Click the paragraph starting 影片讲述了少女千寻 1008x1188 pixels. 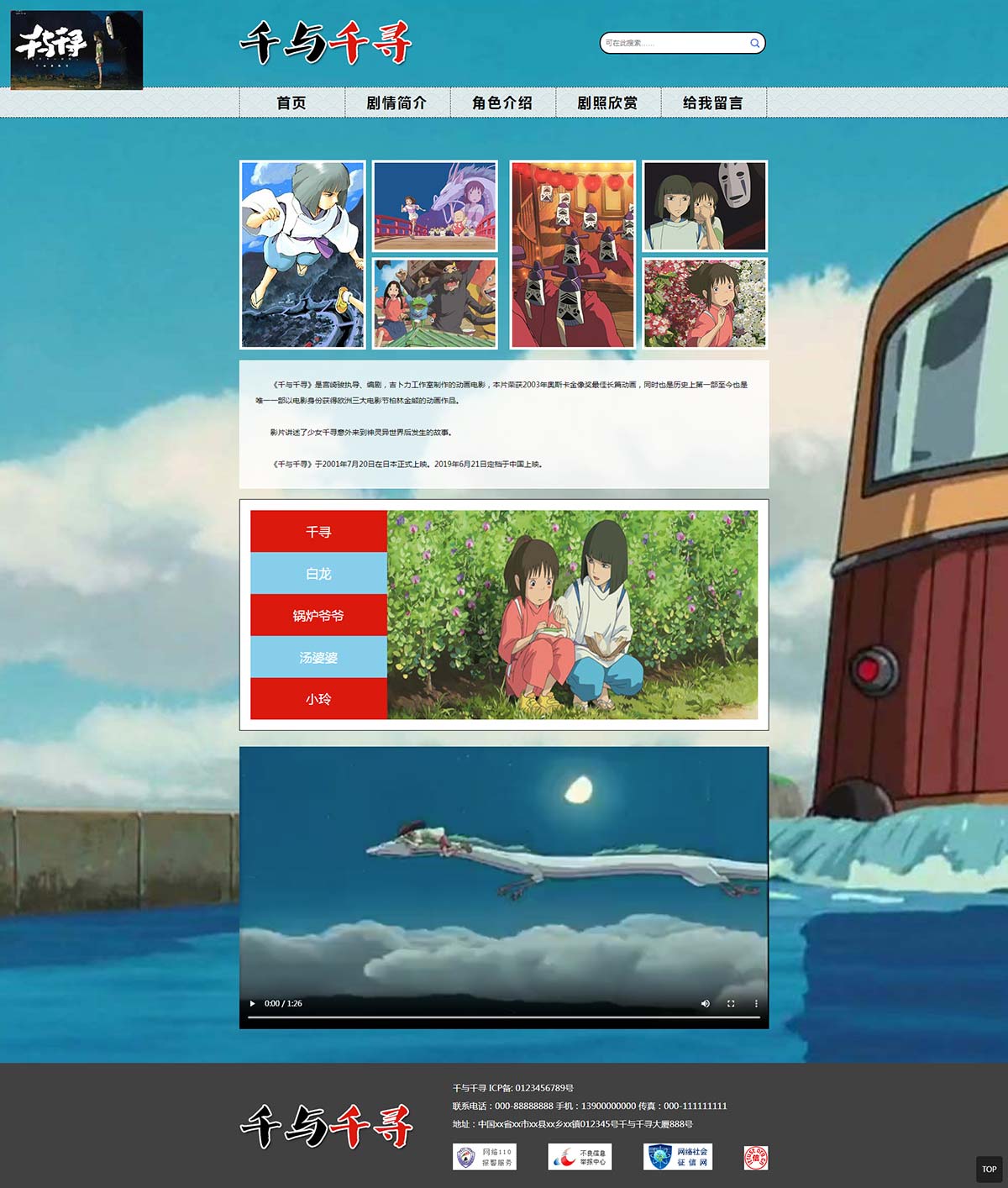[x=361, y=433]
